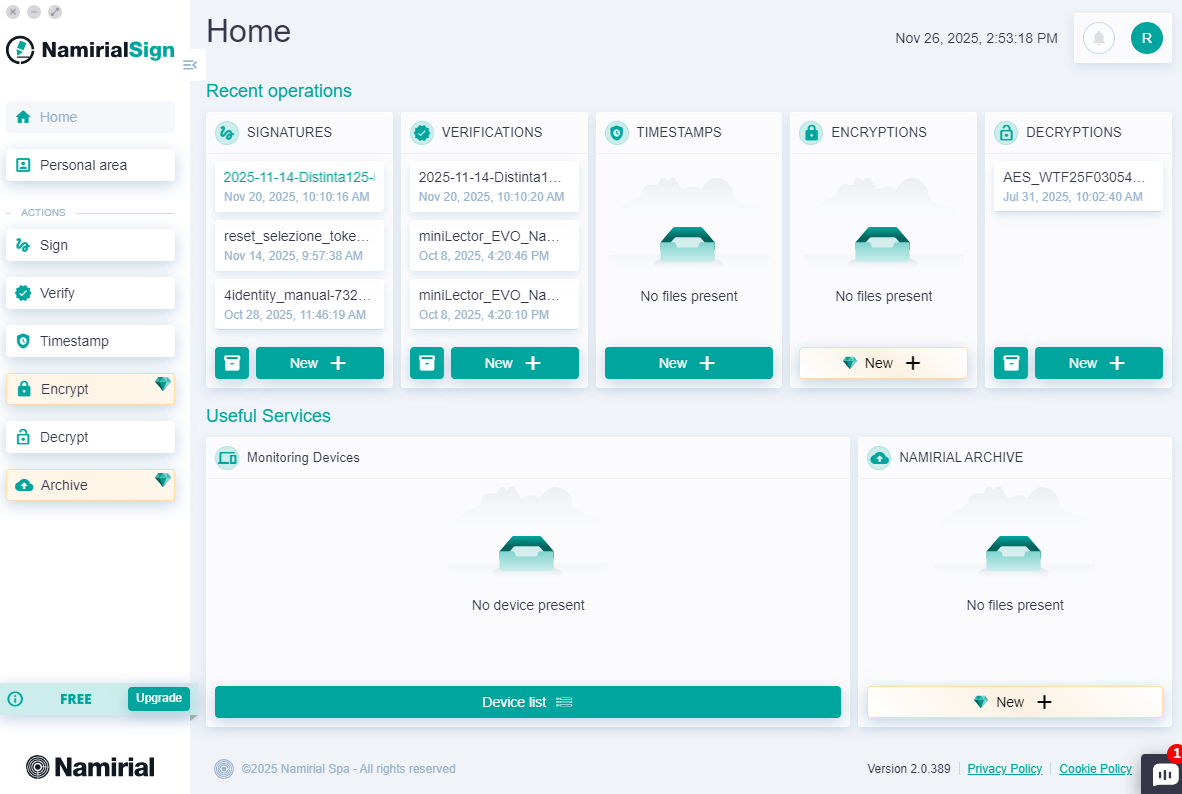The width and height of the screenshot is (1182, 794).
Task: Open the Cookie Policy link
Action: point(1095,769)
